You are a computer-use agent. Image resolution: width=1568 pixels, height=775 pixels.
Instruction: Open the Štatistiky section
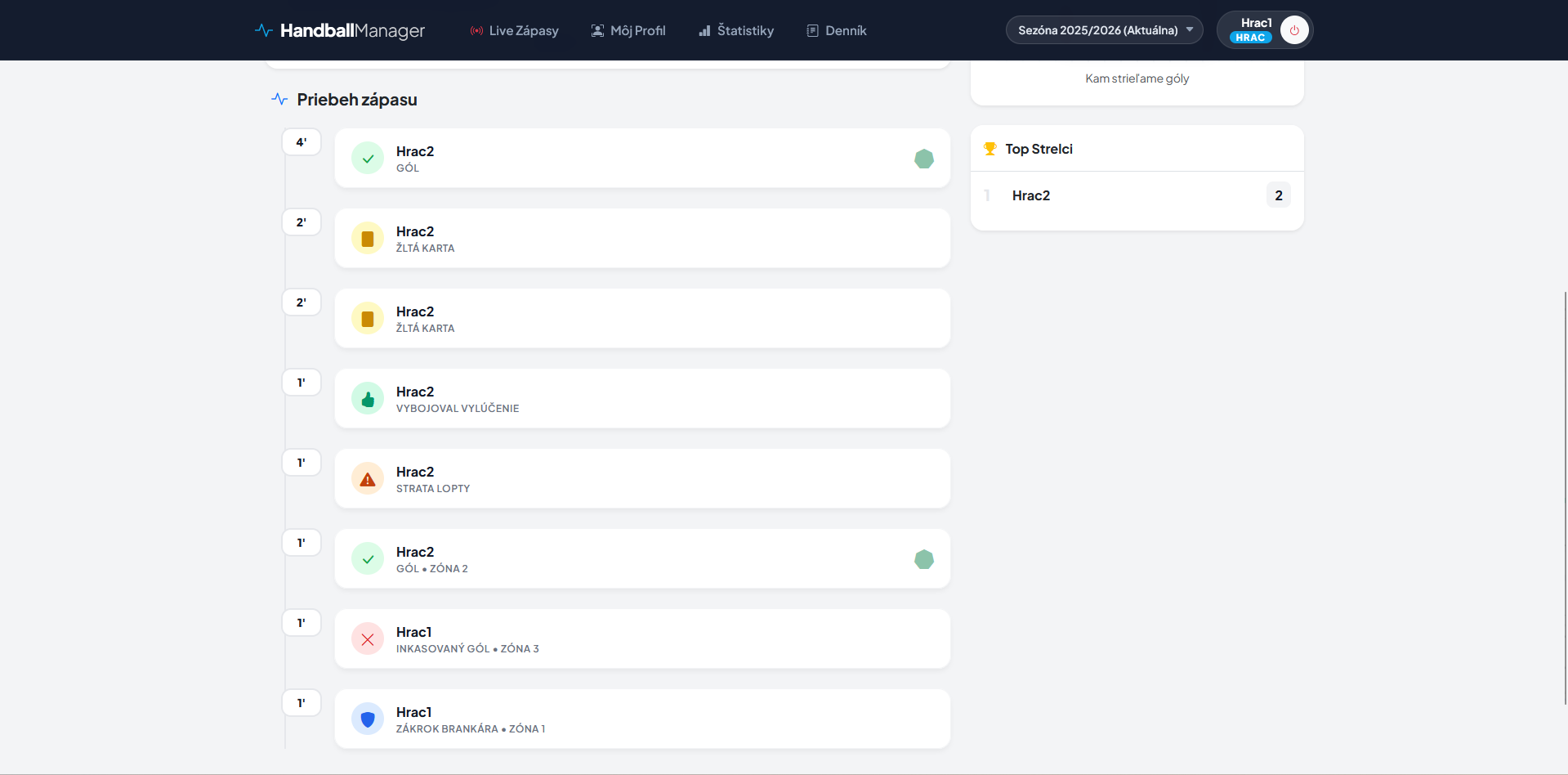[736, 30]
